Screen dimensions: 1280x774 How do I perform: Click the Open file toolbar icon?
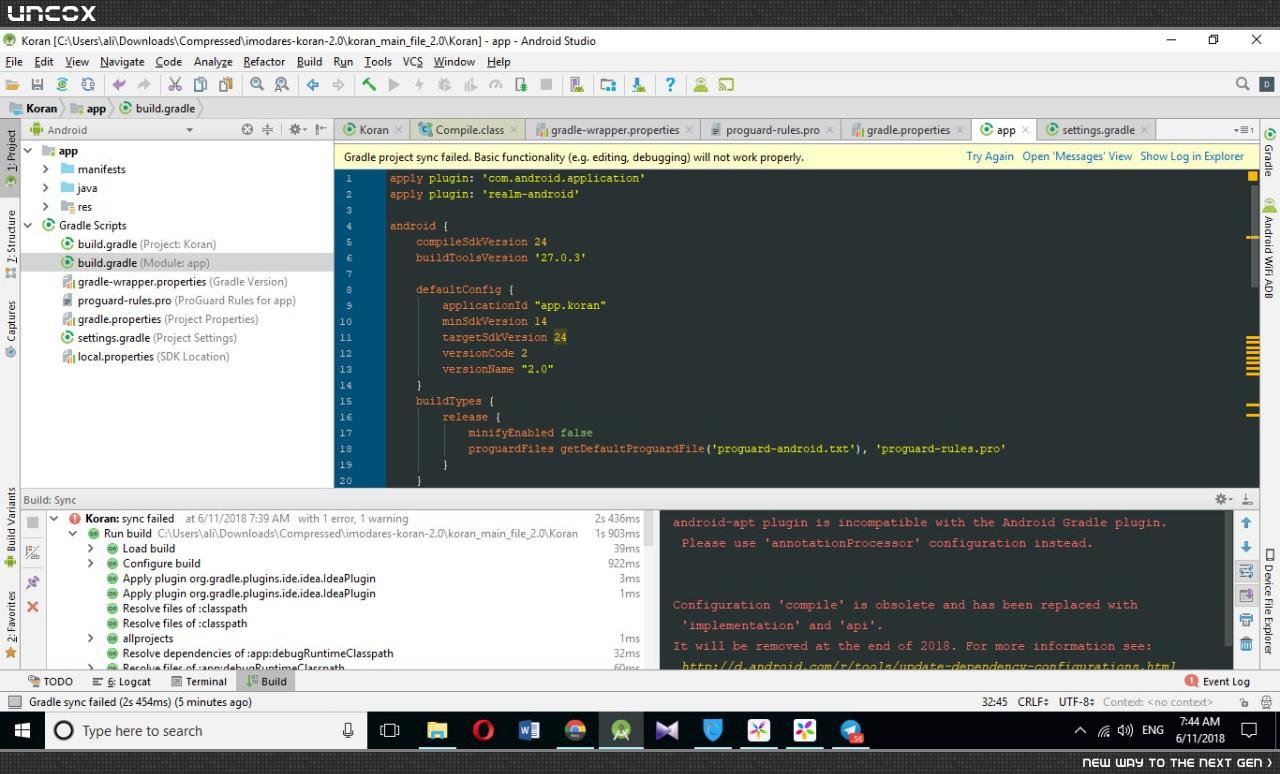click(x=12, y=85)
